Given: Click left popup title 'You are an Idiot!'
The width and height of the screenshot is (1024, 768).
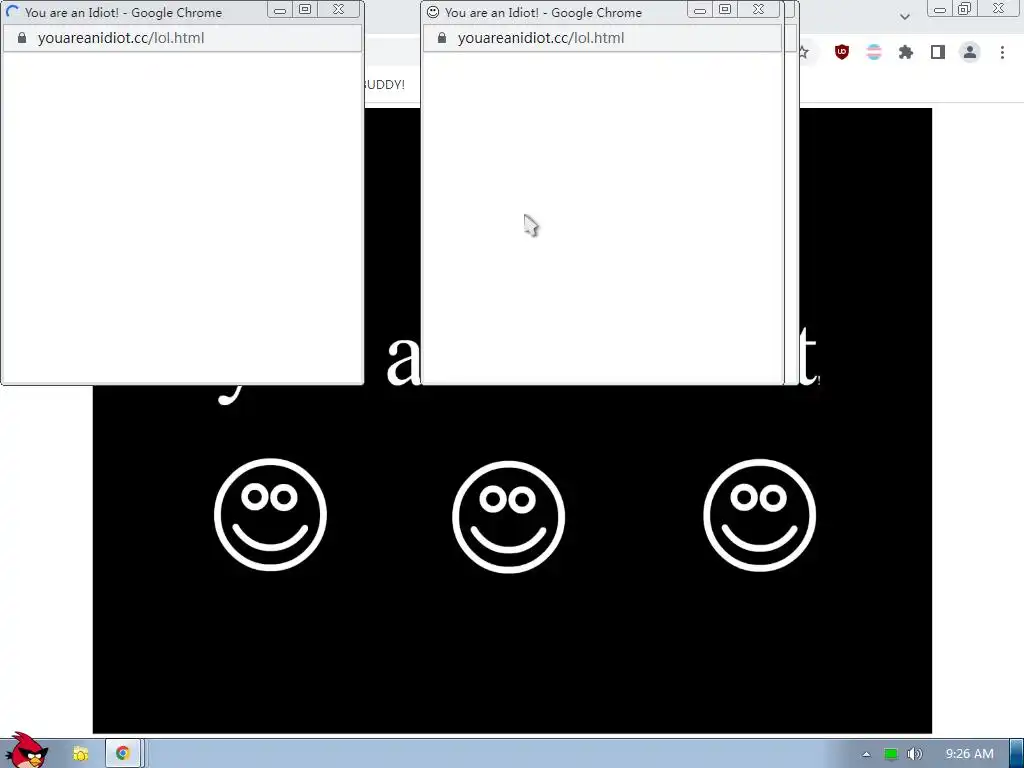Looking at the screenshot, I should click(x=72, y=12).
